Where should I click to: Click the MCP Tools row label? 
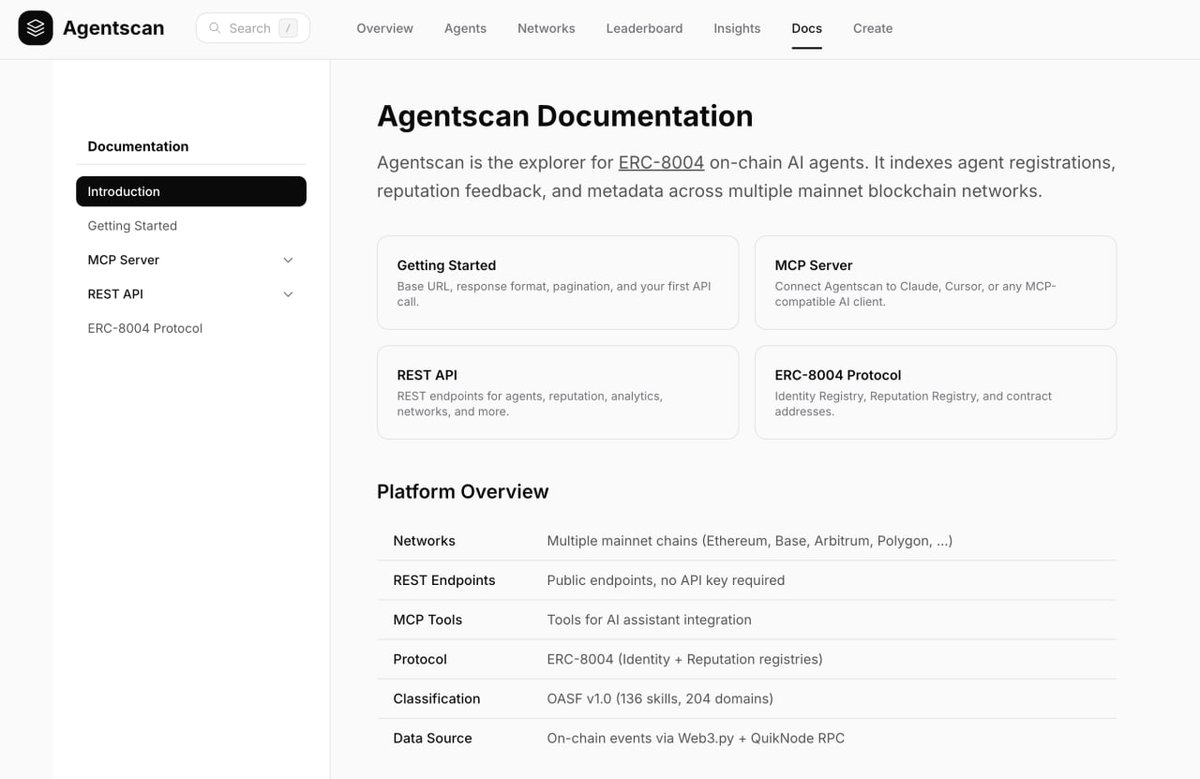tap(428, 620)
